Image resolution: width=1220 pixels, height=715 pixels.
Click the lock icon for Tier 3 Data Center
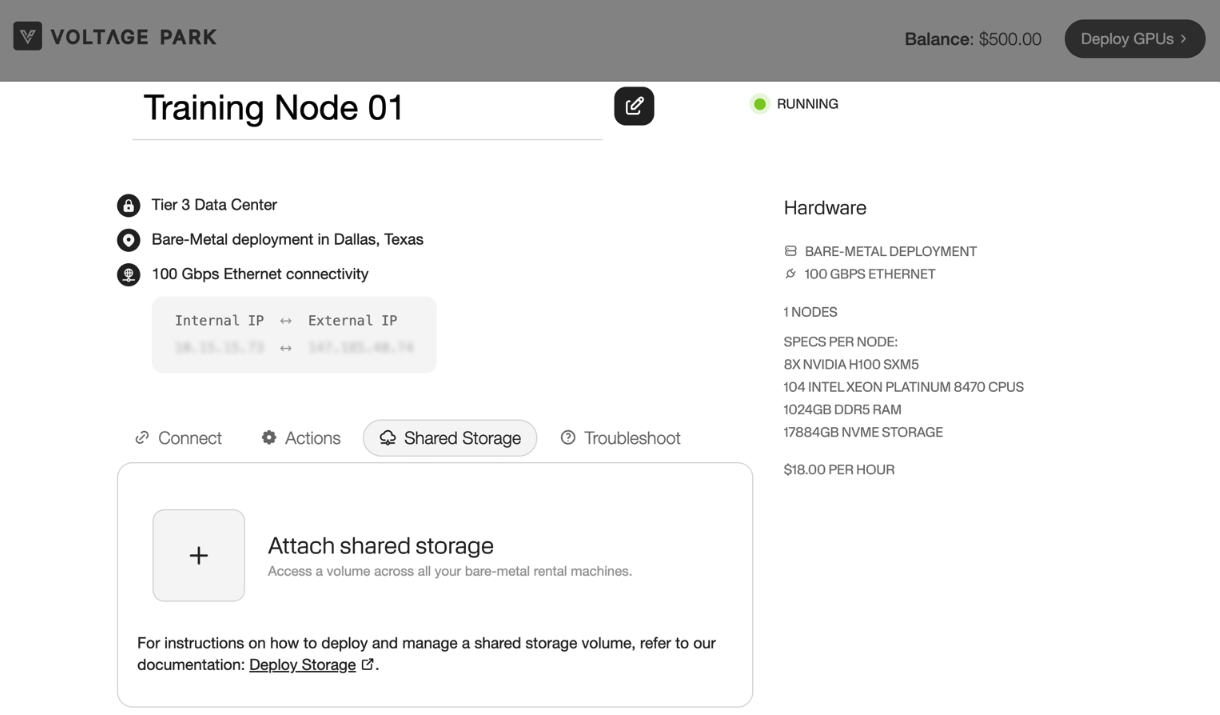click(x=128, y=206)
